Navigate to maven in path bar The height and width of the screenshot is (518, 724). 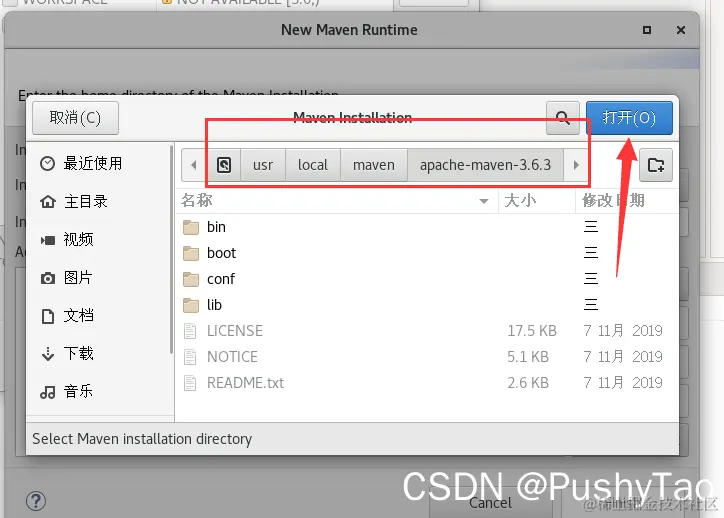coord(374,165)
